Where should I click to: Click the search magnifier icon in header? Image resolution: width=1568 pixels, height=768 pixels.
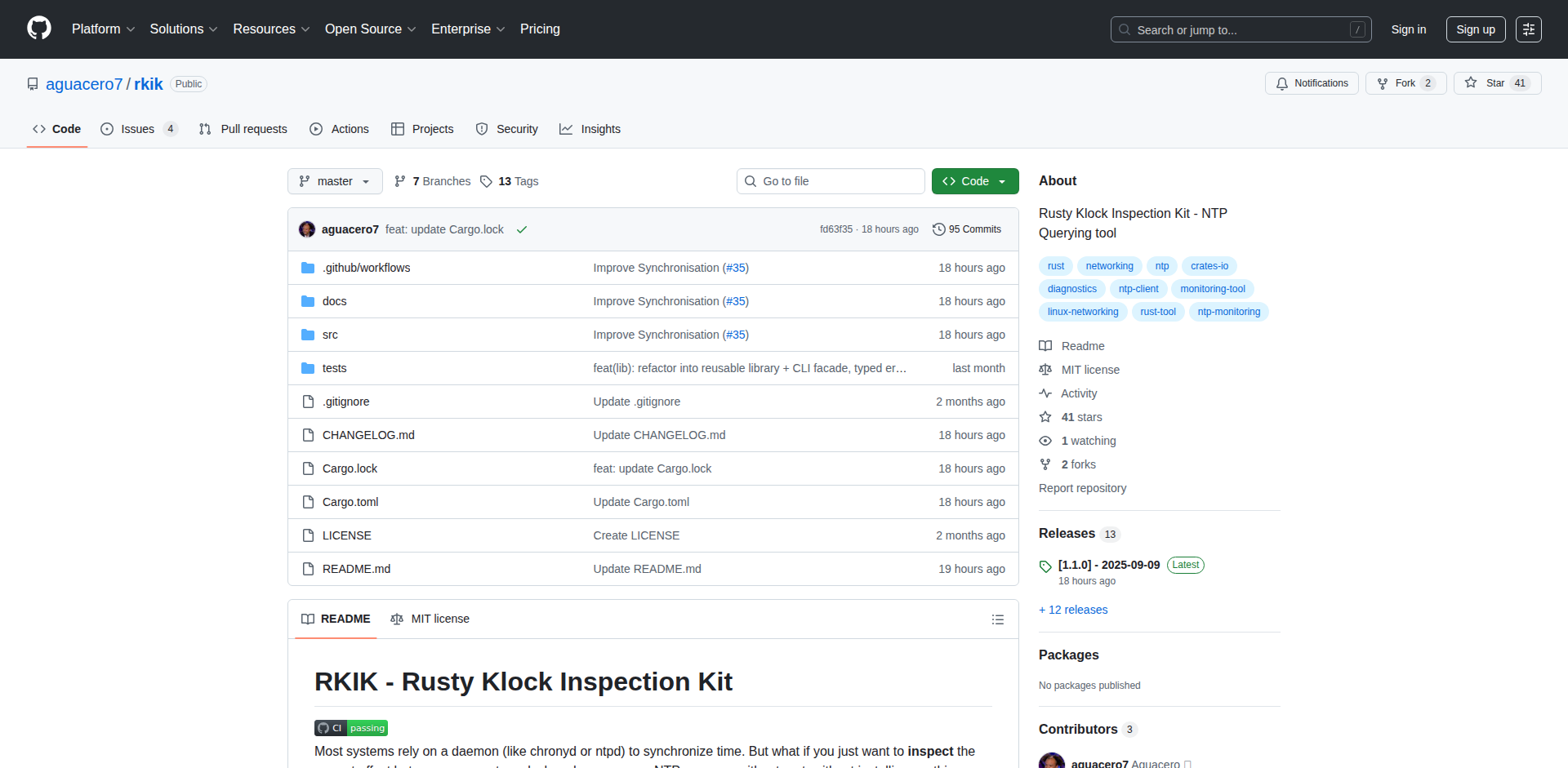(1125, 29)
